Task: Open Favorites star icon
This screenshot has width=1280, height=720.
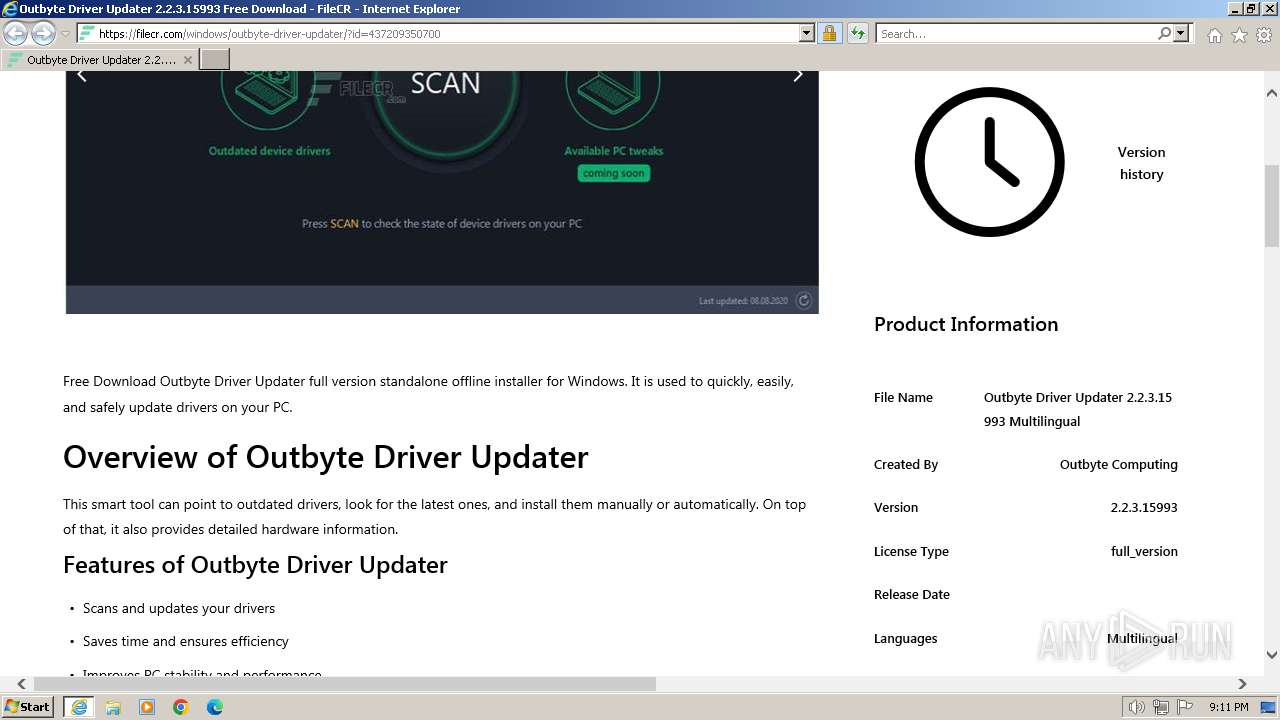Action: click(x=1239, y=35)
